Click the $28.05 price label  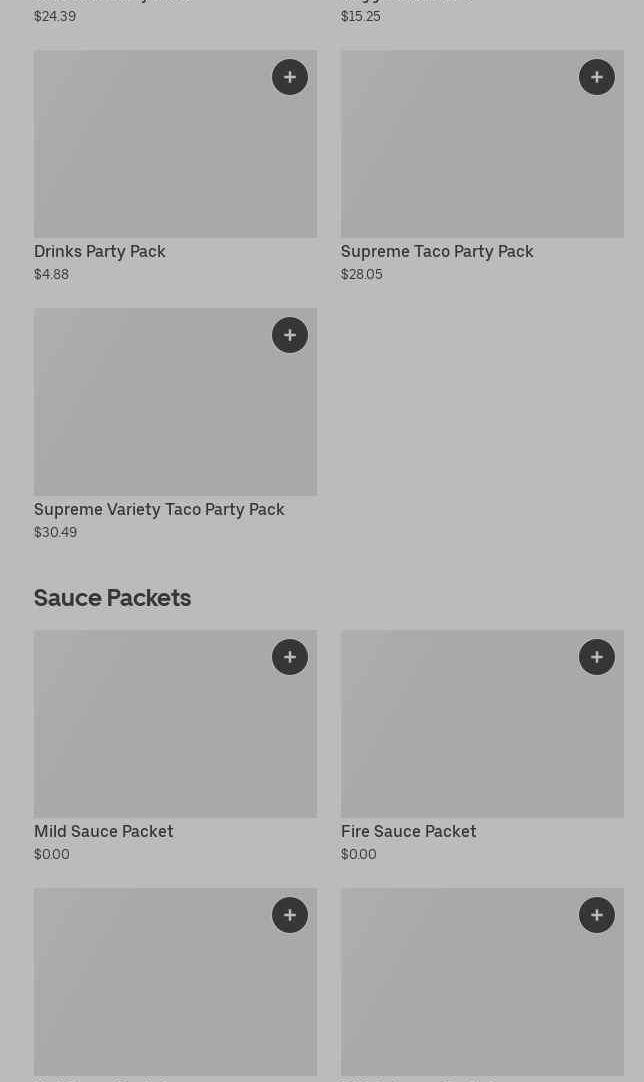pyautogui.click(x=362, y=275)
